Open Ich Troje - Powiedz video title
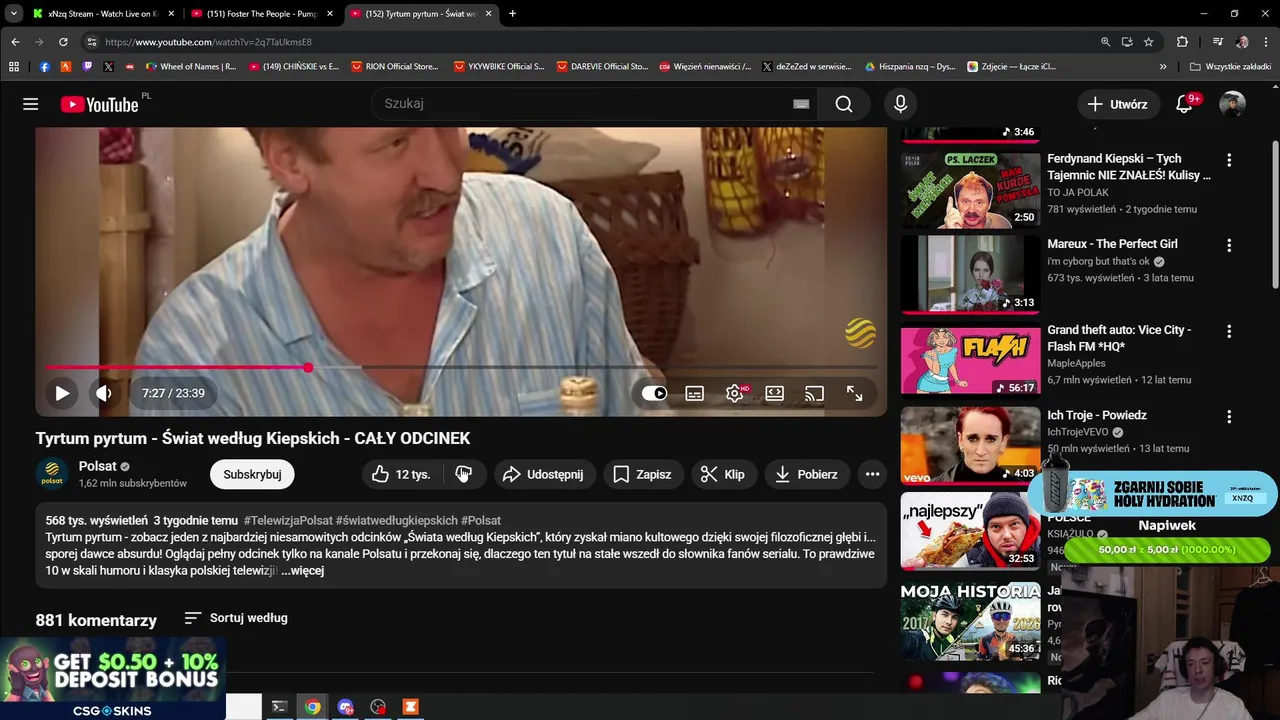The image size is (1280, 720). (1097, 415)
